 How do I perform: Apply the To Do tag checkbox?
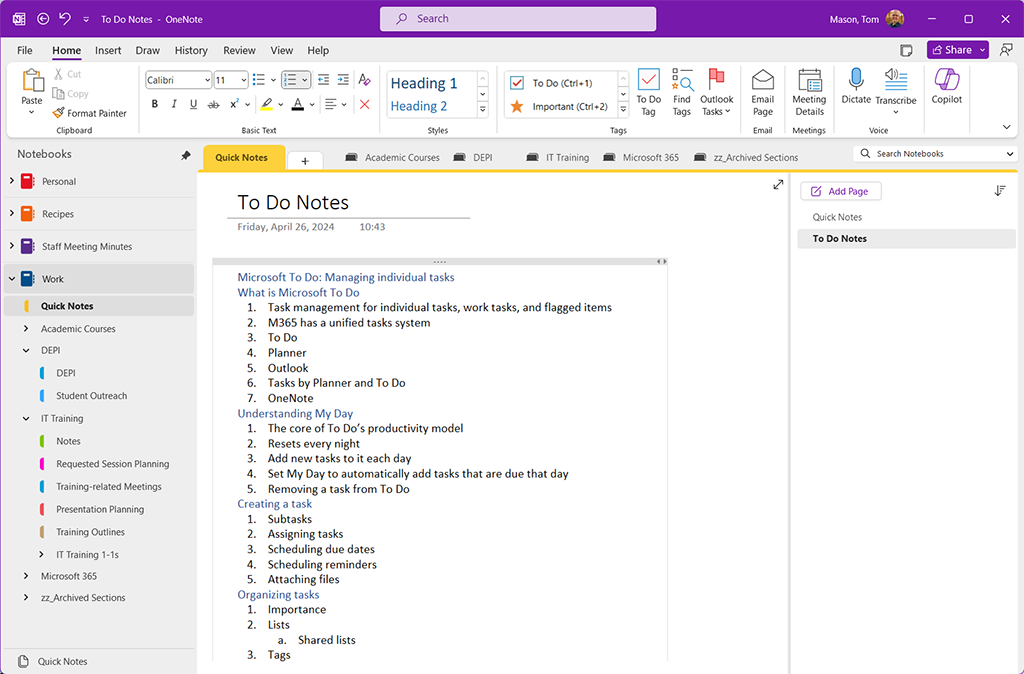pyautogui.click(x=517, y=83)
